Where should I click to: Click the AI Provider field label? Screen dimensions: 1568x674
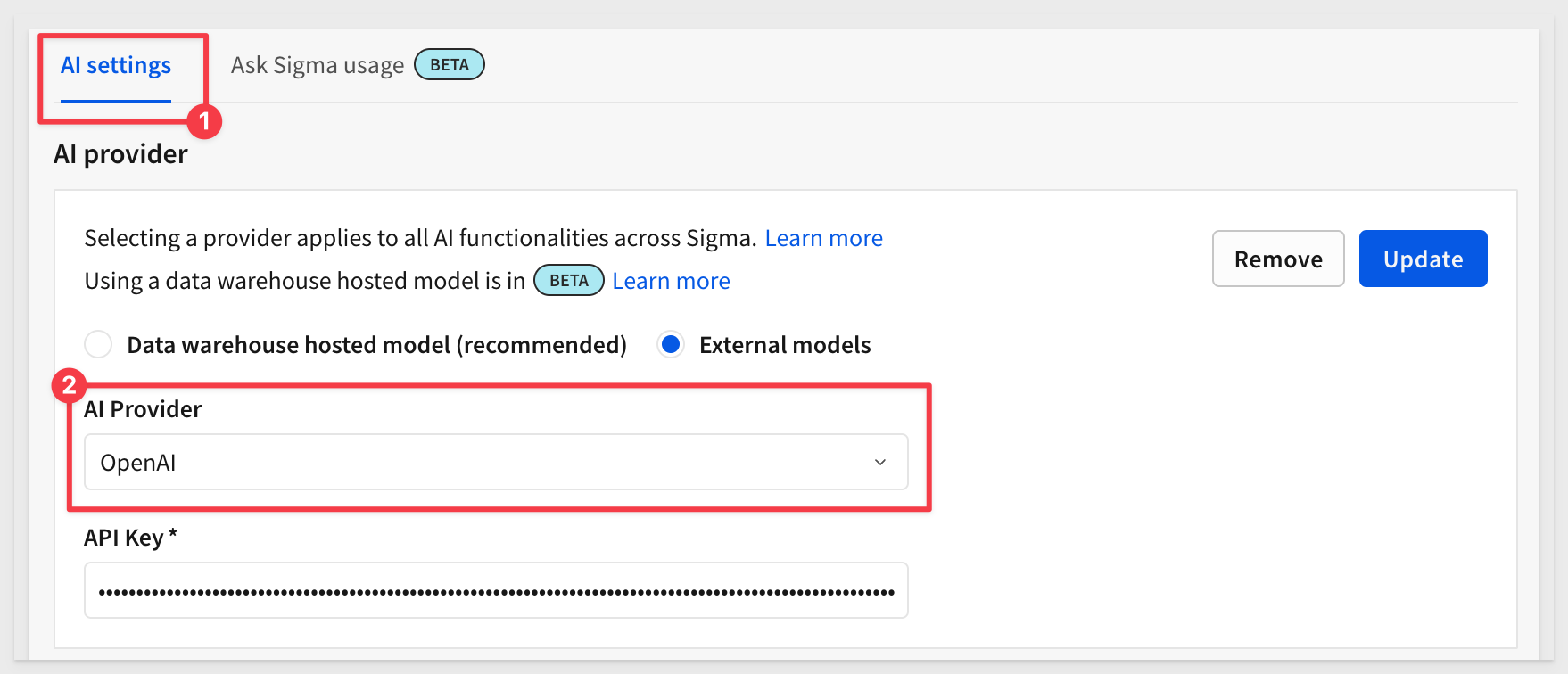pyautogui.click(x=143, y=409)
